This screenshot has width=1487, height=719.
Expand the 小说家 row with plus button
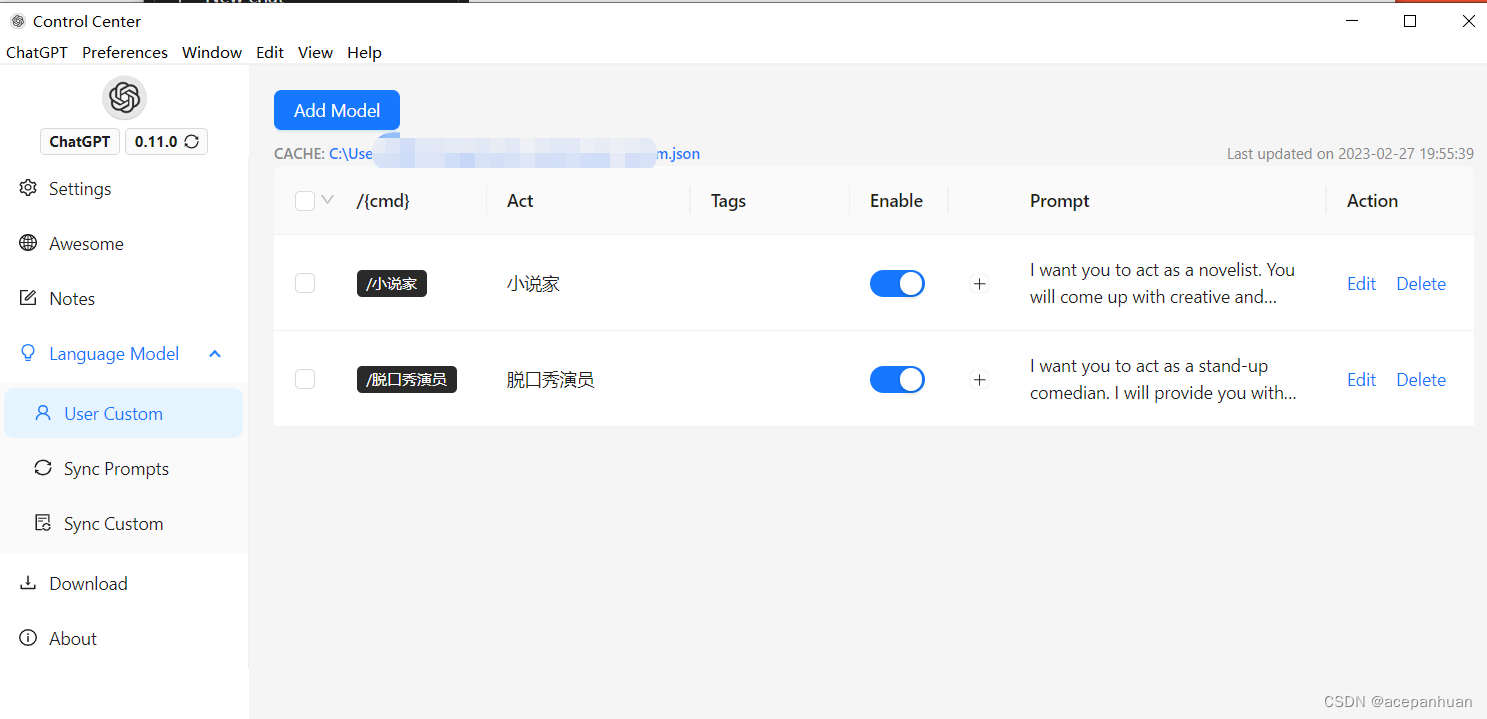tap(980, 284)
